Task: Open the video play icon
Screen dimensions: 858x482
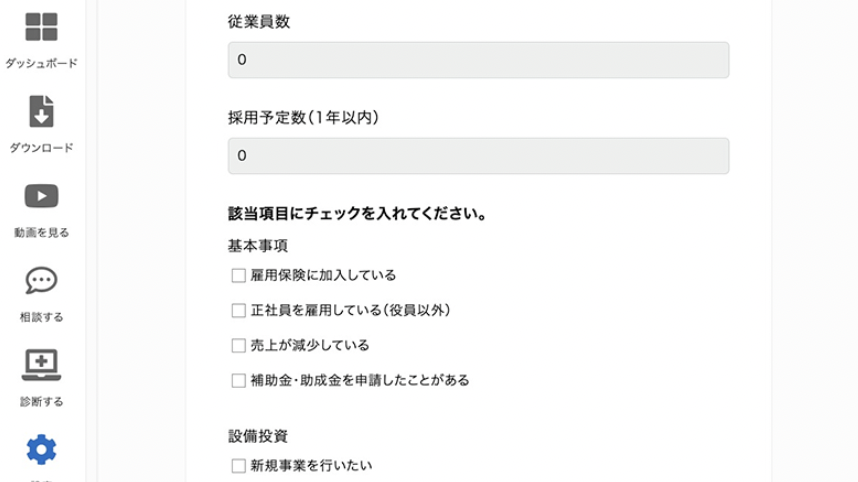Action: [41, 197]
